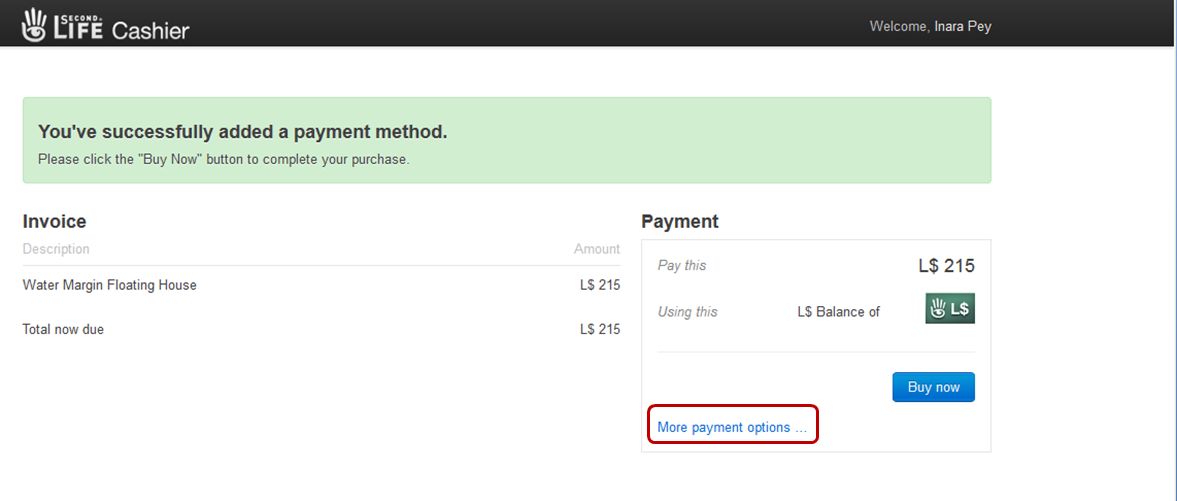Click the Inara Pey username in header
The width and height of the screenshot is (1177, 501).
[962, 27]
